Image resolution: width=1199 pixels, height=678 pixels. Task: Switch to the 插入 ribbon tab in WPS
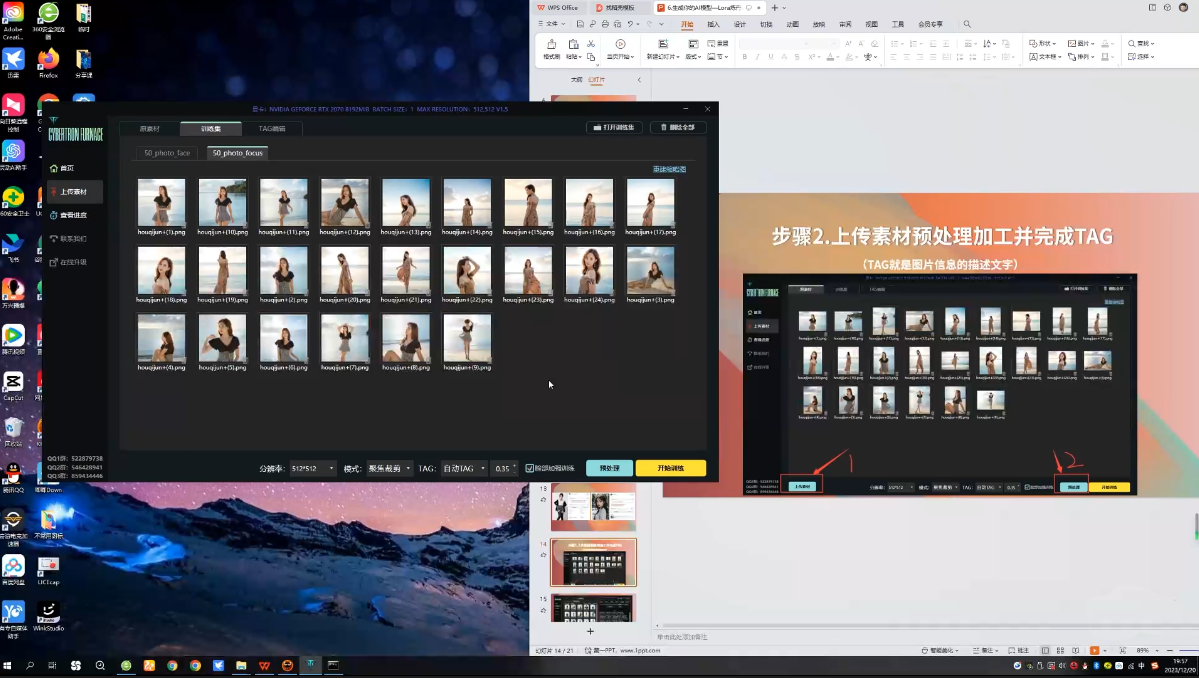click(713, 24)
